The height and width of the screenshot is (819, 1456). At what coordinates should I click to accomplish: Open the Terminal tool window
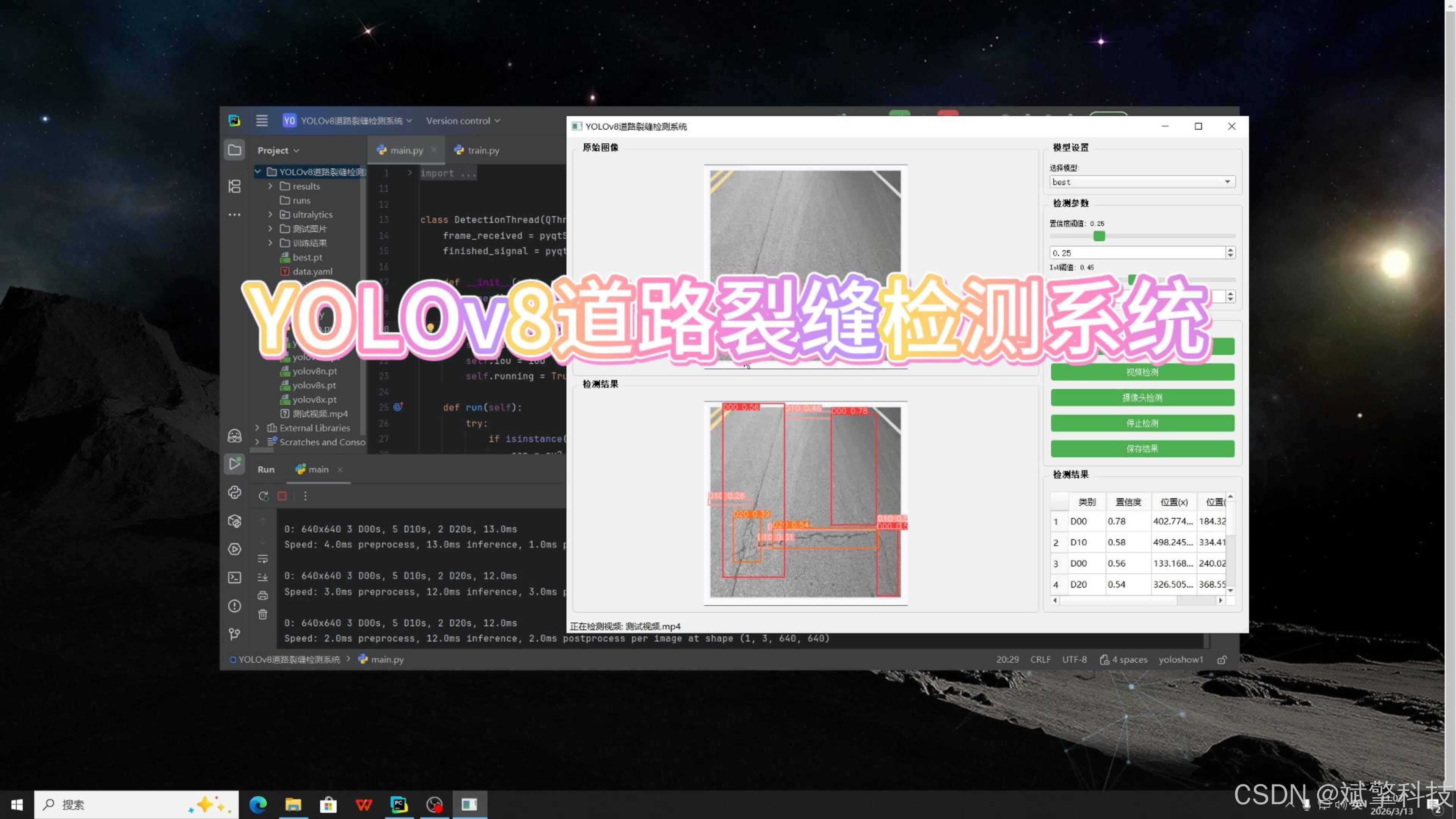(x=235, y=577)
